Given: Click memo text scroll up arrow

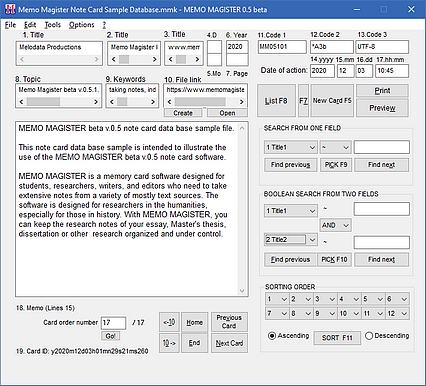Looking at the screenshot, I should point(242,128).
